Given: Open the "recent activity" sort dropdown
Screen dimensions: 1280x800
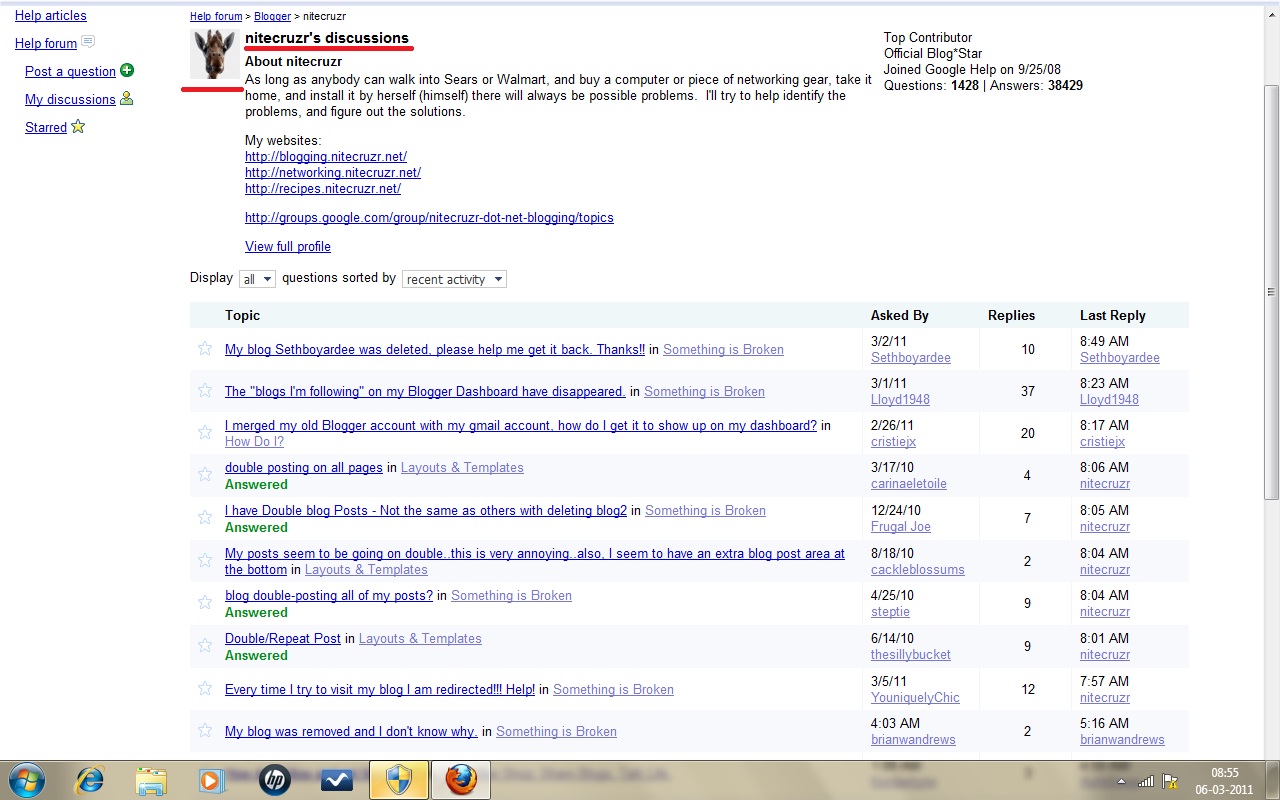Looking at the screenshot, I should 454,279.
